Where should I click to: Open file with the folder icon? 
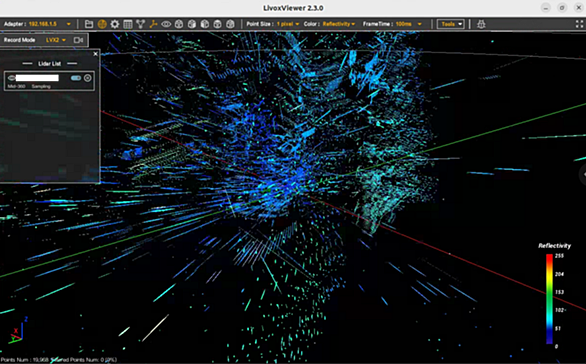(89, 24)
